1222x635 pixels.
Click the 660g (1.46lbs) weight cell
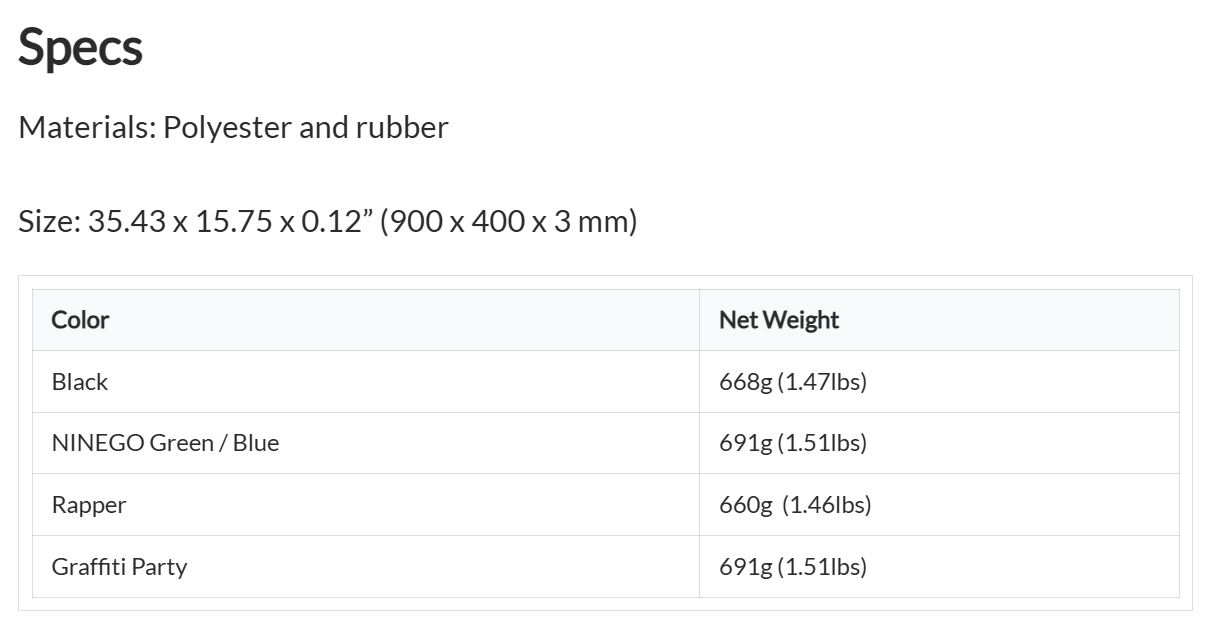pos(795,505)
